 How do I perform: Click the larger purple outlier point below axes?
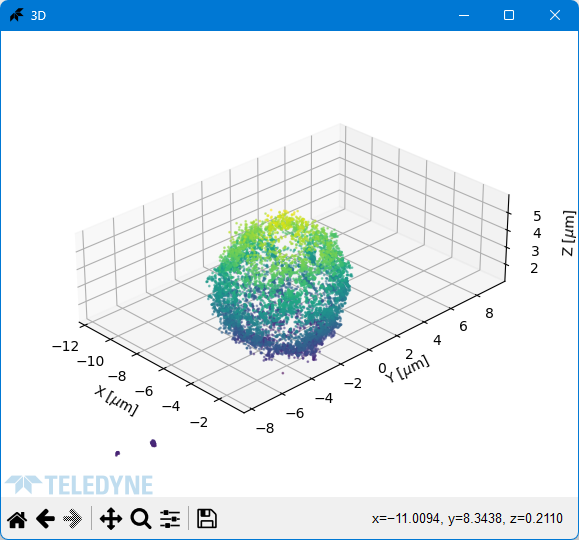point(153,443)
